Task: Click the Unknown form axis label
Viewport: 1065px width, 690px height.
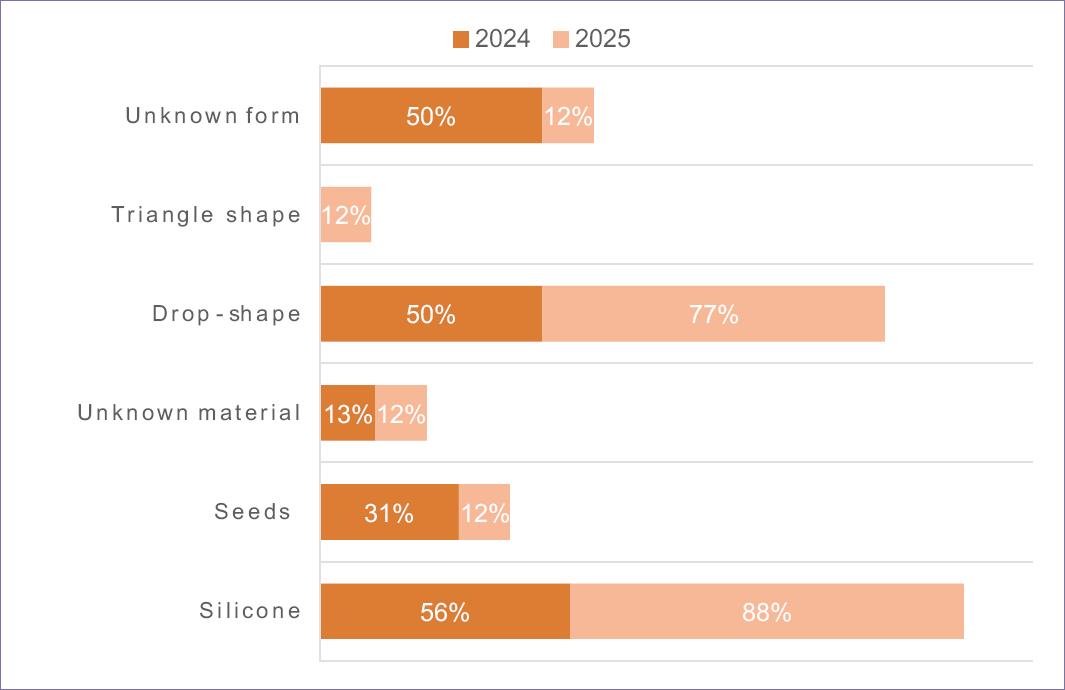Action: tap(212, 116)
